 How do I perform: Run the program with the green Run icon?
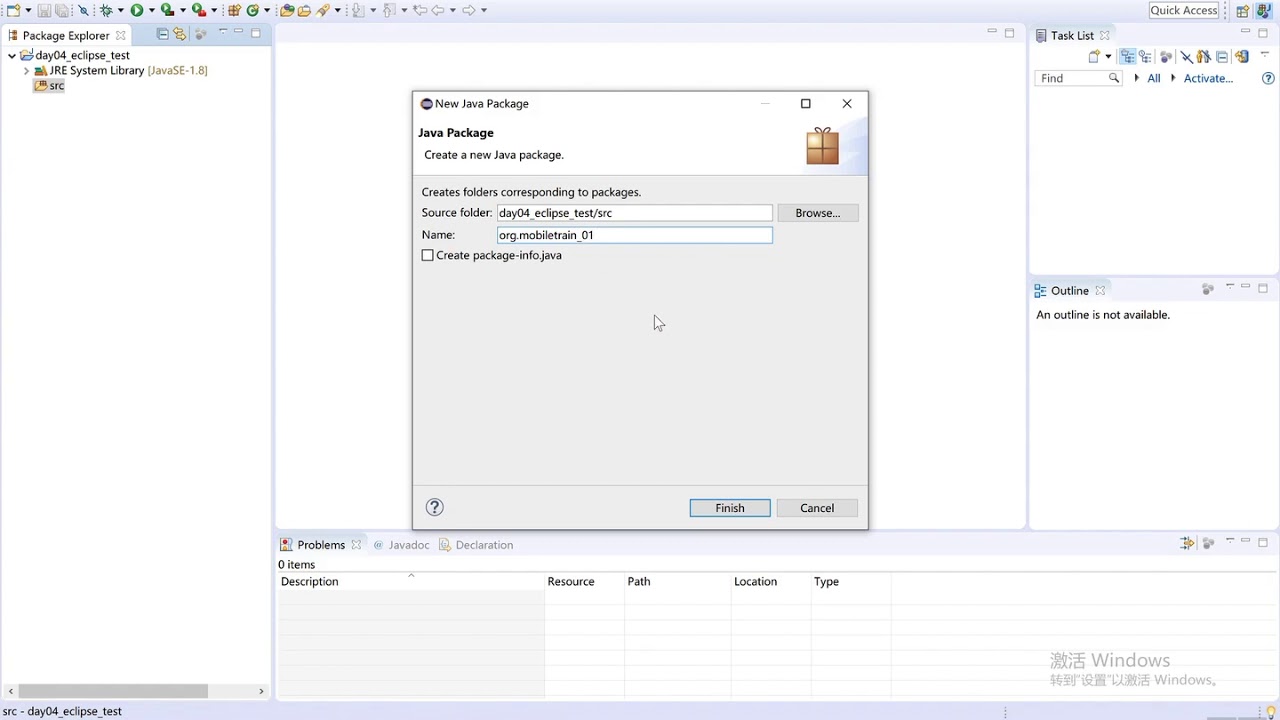[x=137, y=10]
